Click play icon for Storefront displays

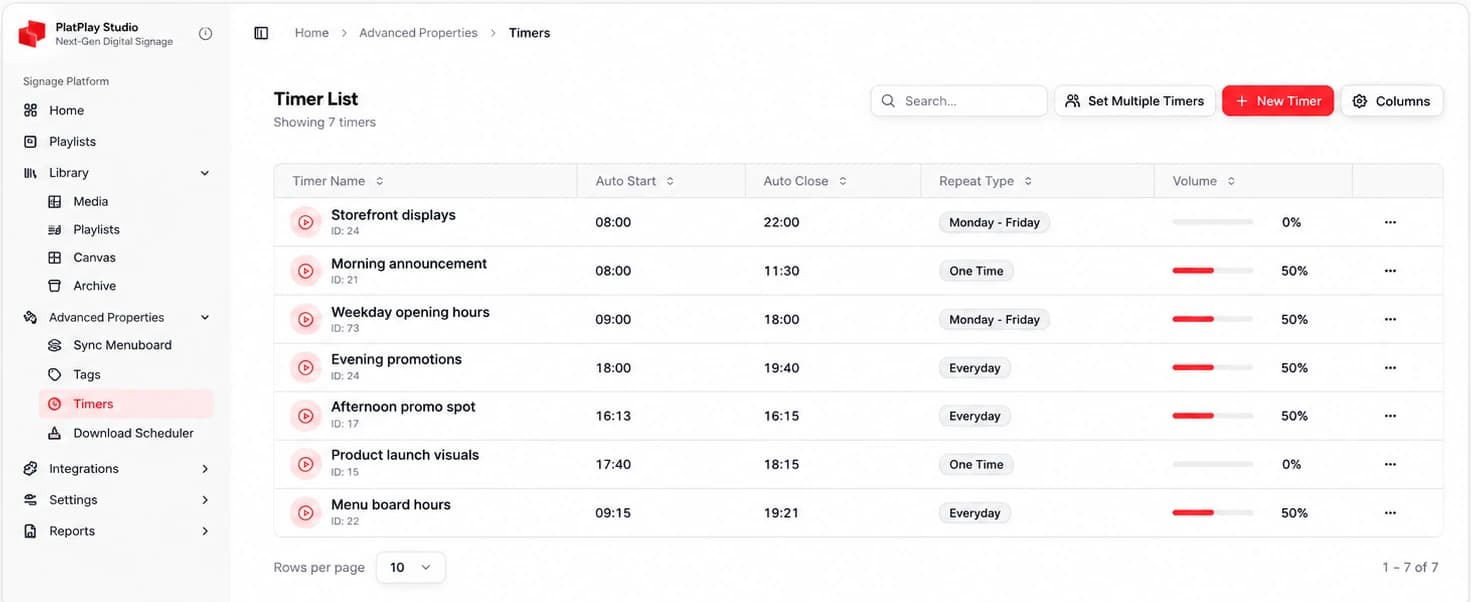click(305, 222)
